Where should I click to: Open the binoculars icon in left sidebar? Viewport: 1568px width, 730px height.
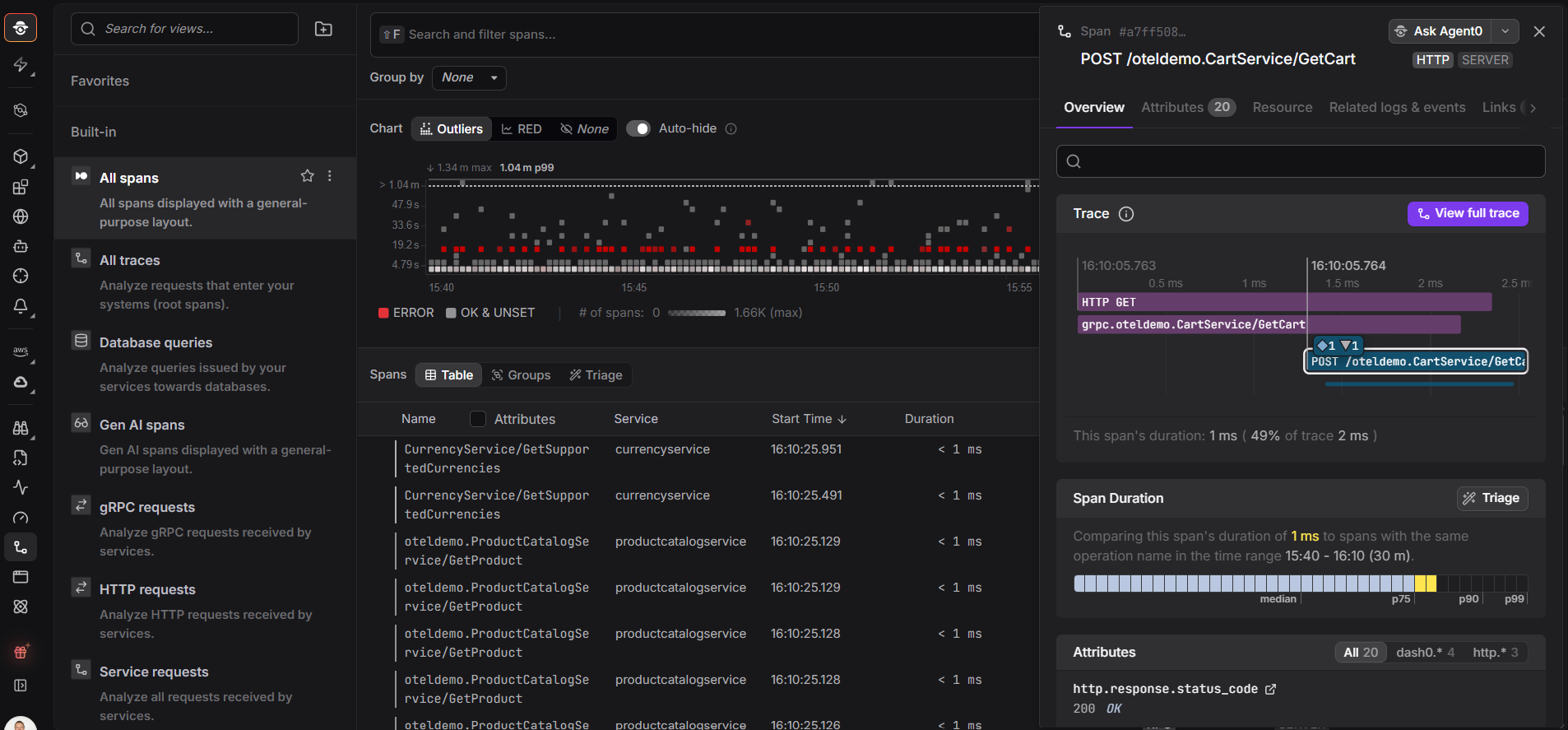[21, 428]
